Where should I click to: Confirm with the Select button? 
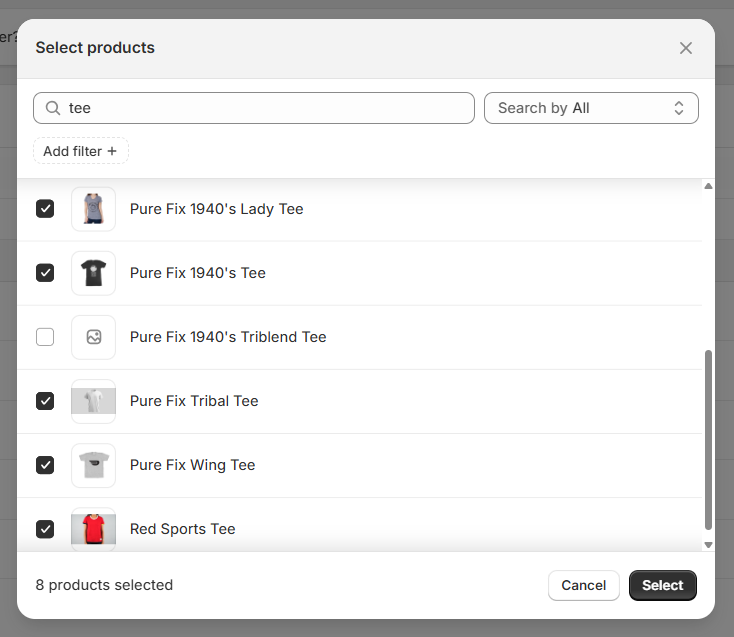[x=662, y=585]
